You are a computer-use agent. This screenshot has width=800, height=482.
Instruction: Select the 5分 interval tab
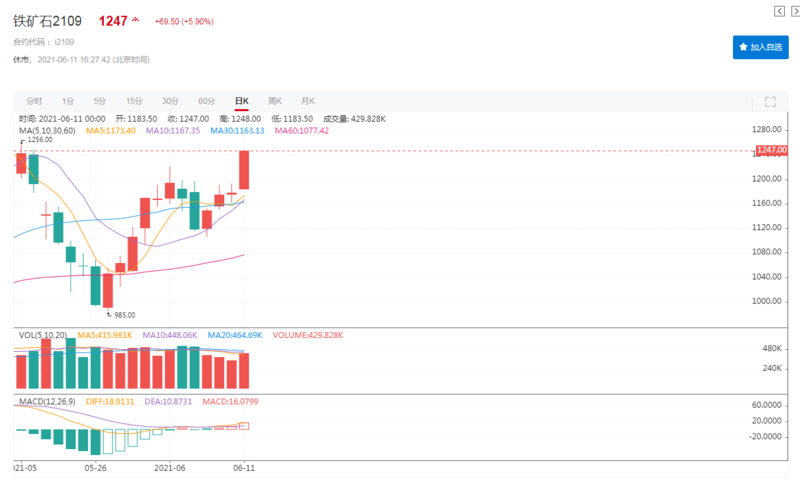100,101
